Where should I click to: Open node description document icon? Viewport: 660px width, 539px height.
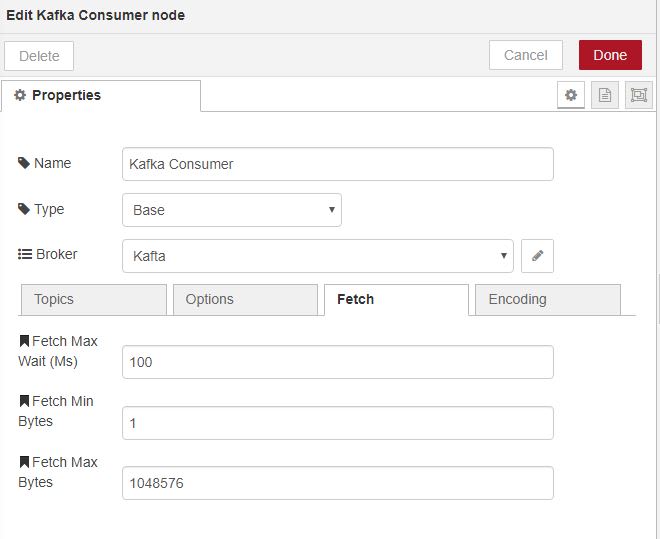pyautogui.click(x=605, y=95)
